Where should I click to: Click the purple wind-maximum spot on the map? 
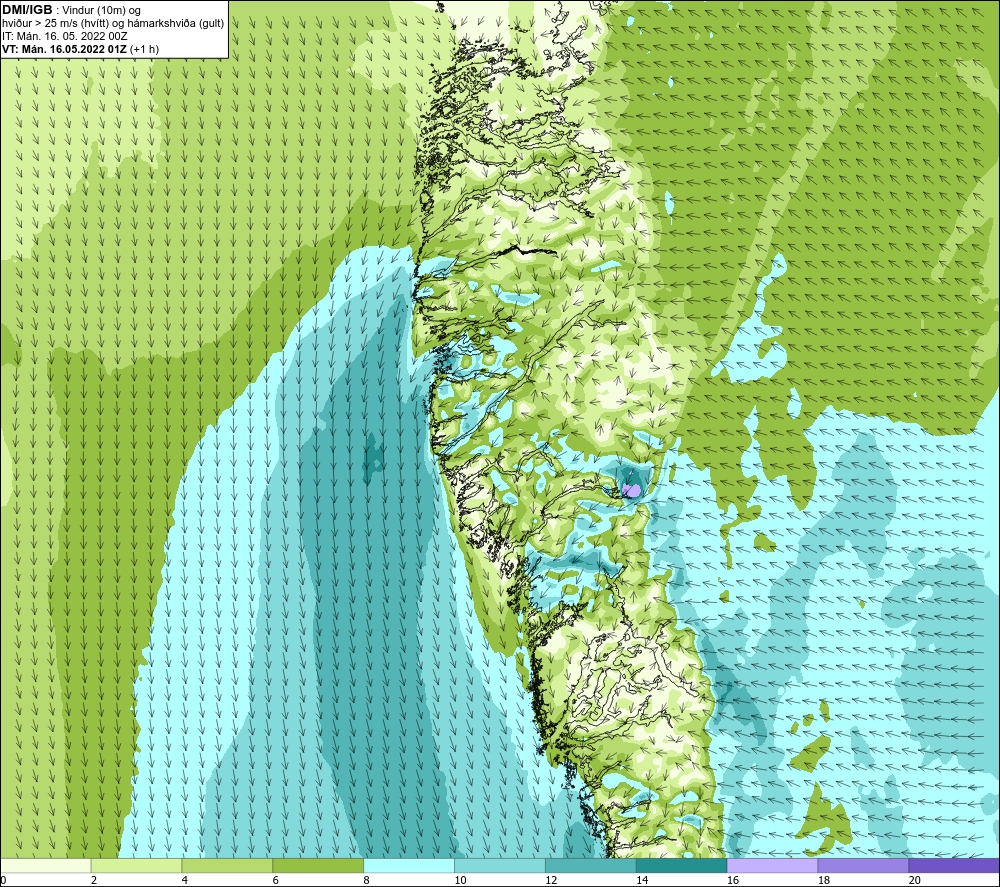[x=631, y=490]
